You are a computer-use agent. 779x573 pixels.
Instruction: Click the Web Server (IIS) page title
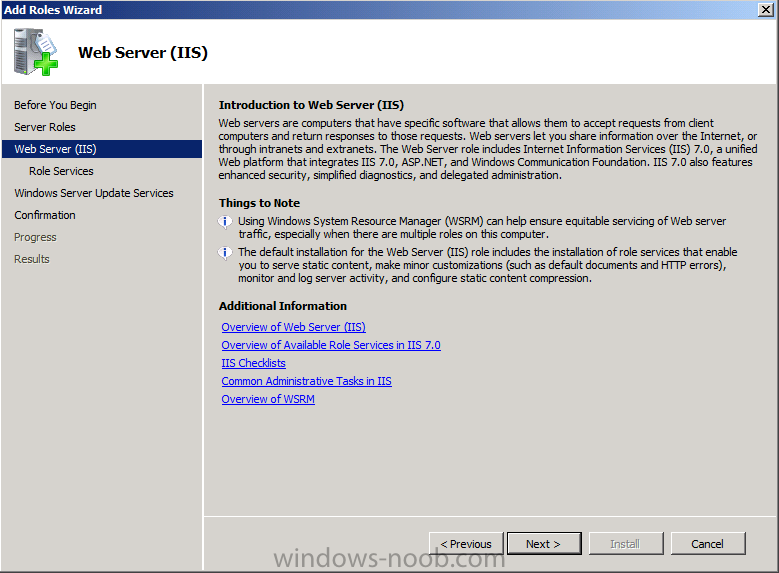coord(143,52)
